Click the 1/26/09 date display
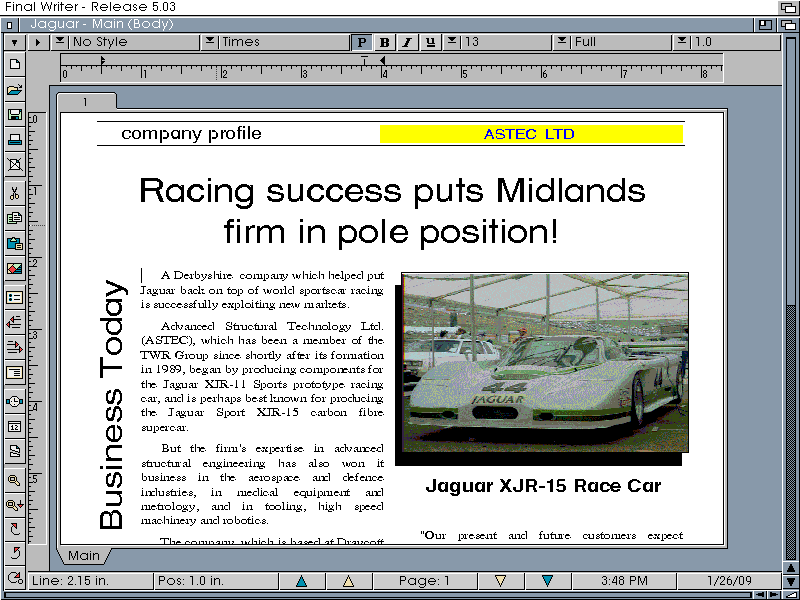The image size is (800, 600). tap(730, 581)
